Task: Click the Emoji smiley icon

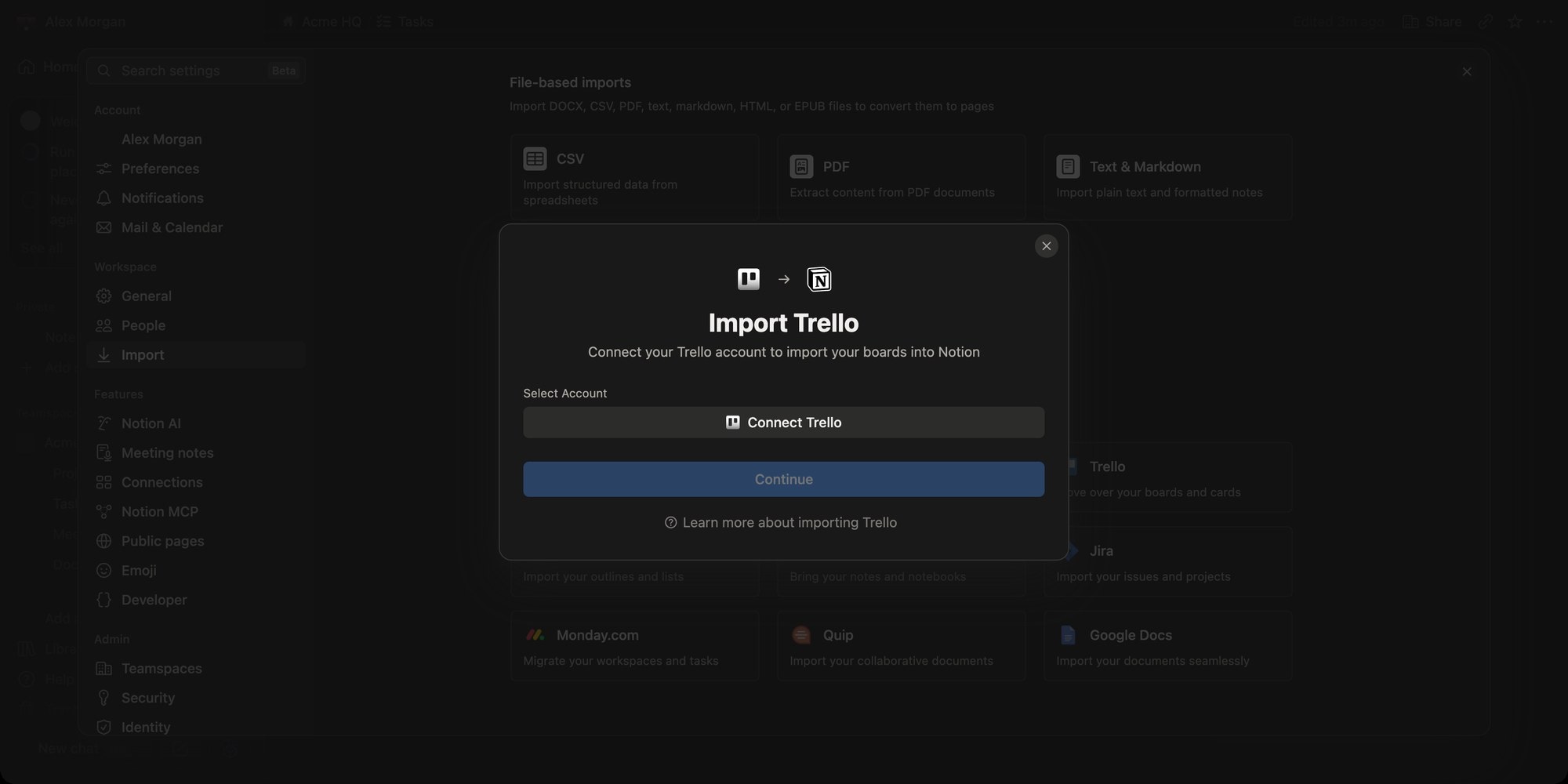Action: pyautogui.click(x=103, y=571)
